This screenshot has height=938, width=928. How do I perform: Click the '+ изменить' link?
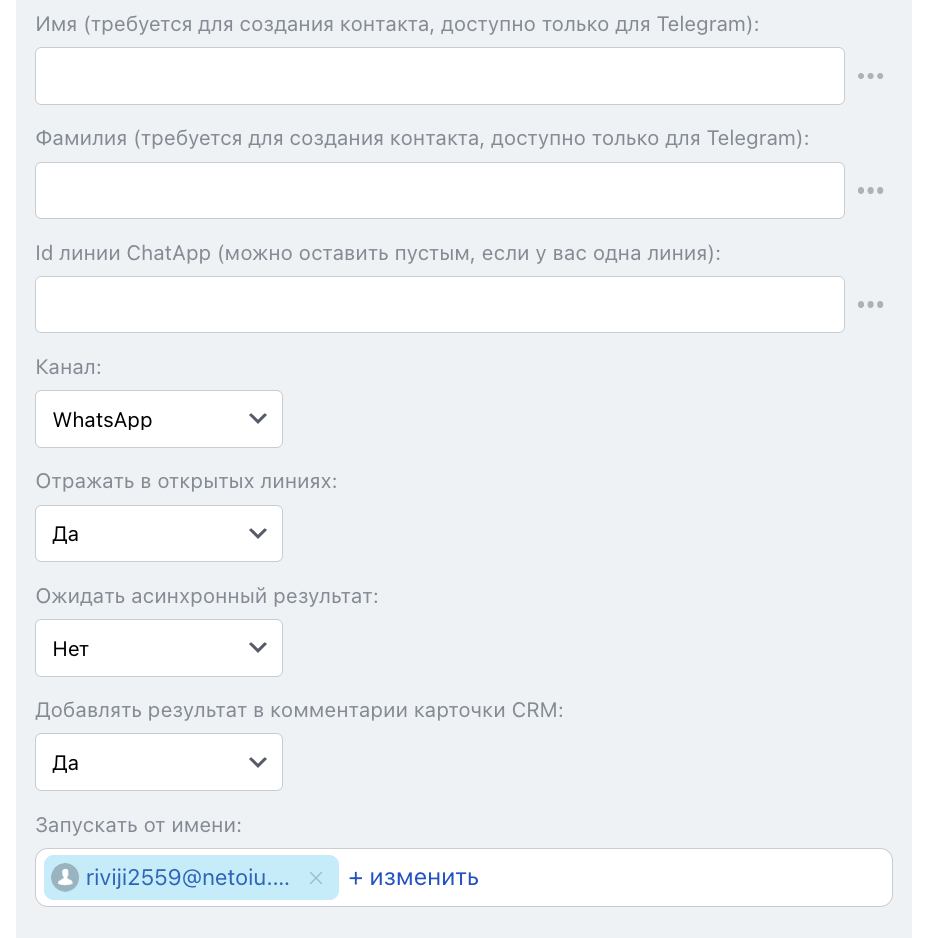(x=414, y=878)
